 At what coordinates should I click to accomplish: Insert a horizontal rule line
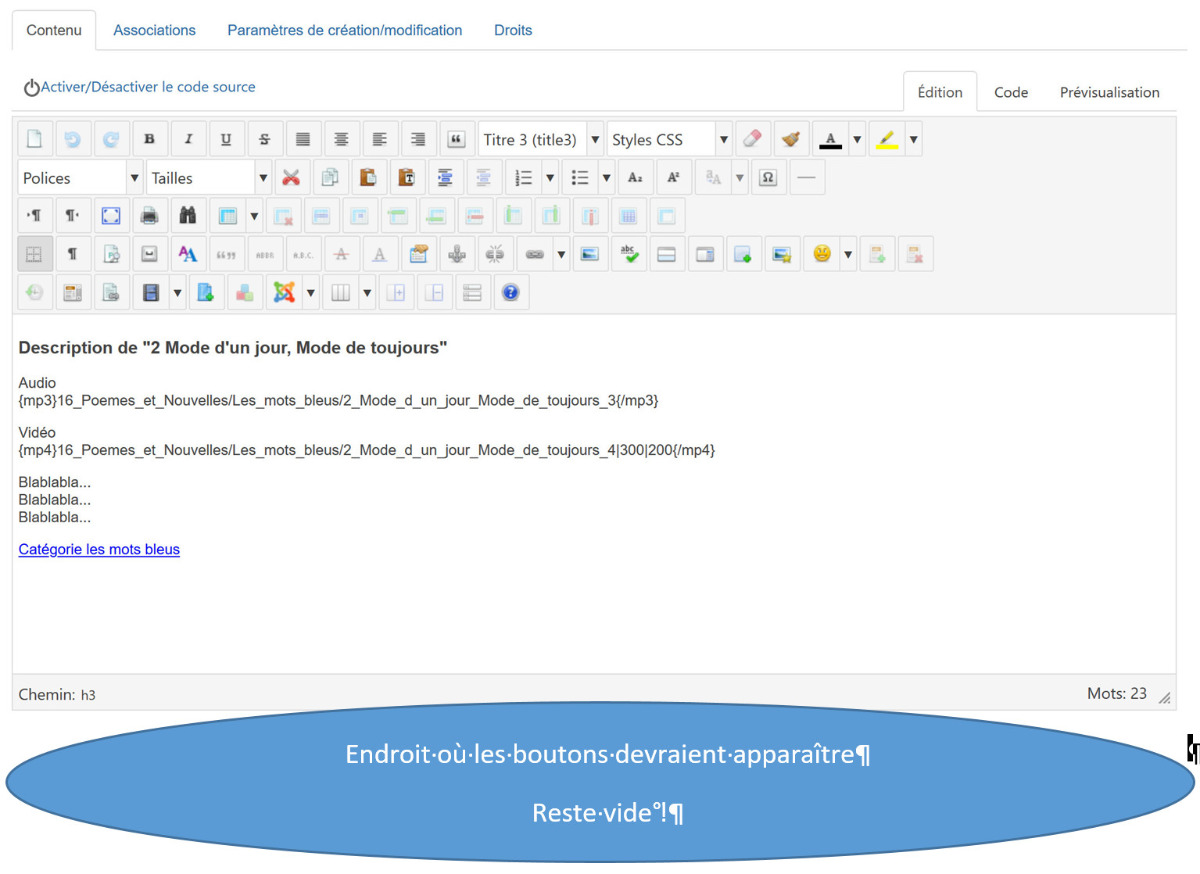tap(807, 177)
